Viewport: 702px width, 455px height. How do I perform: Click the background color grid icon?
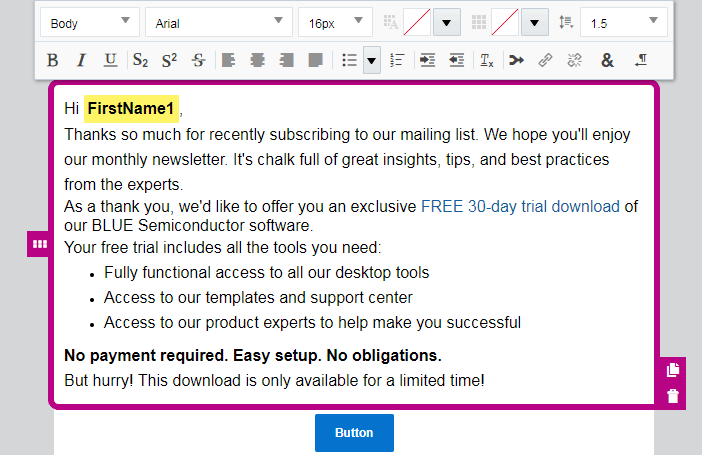479,22
